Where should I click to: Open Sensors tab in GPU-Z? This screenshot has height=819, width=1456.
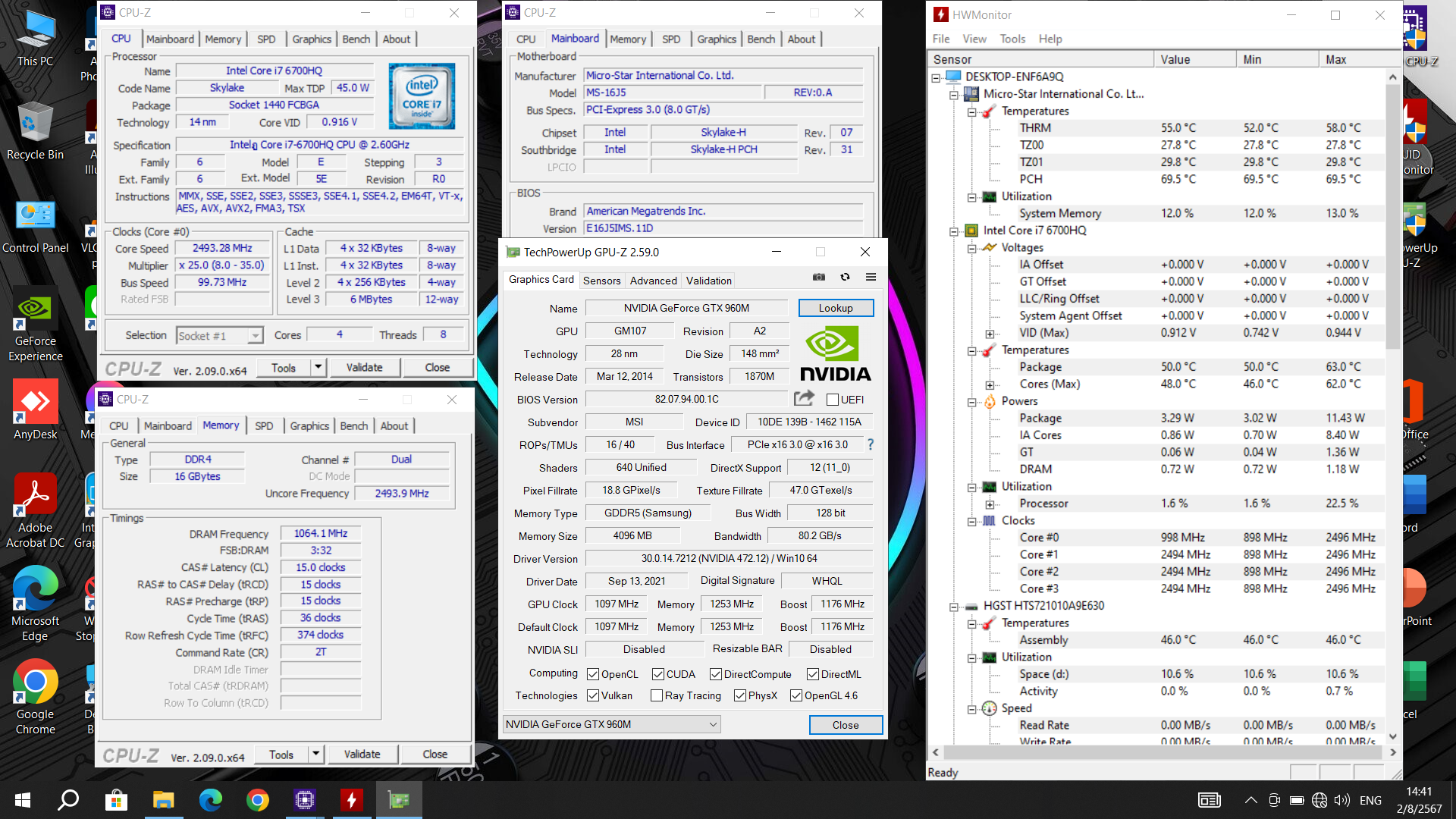coord(601,281)
